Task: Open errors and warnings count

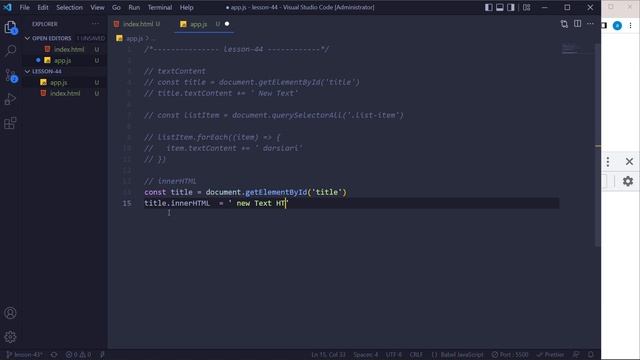Action: [x=78, y=355]
